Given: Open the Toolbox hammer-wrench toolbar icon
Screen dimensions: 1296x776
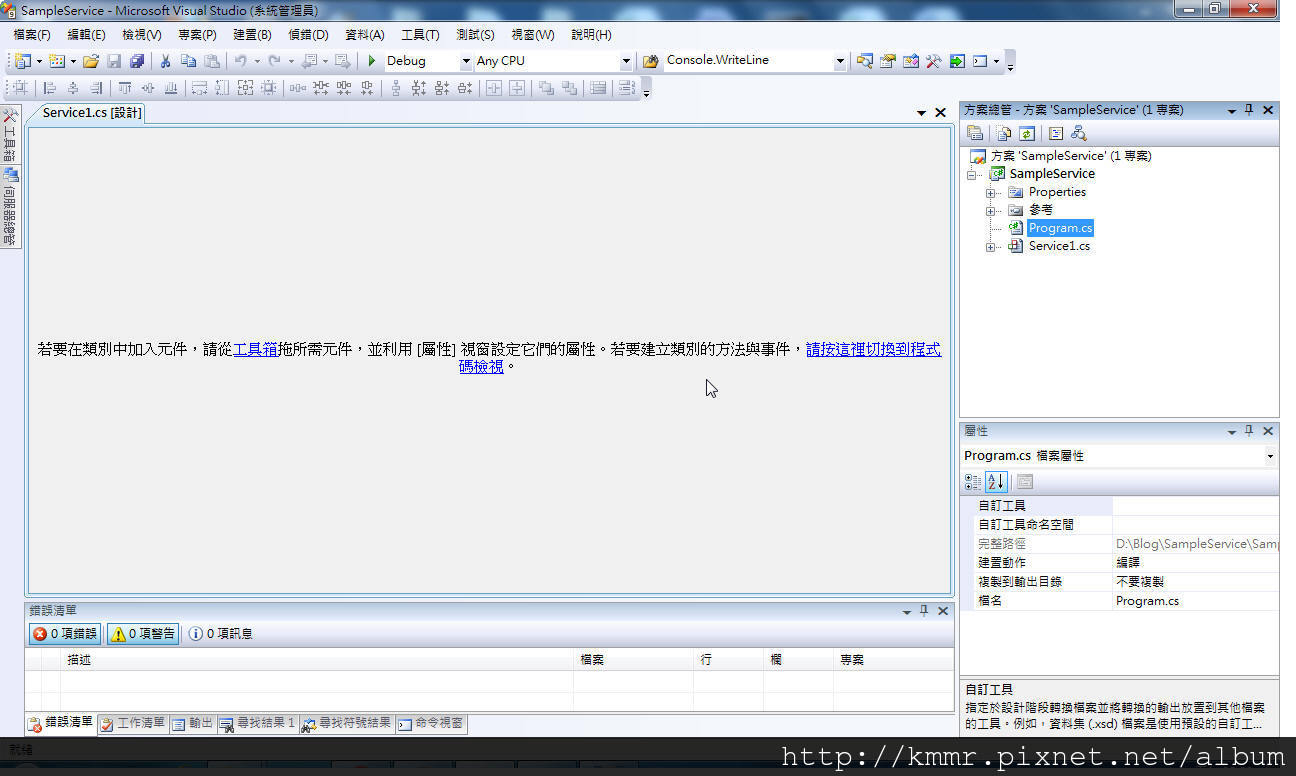Looking at the screenshot, I should point(934,61).
